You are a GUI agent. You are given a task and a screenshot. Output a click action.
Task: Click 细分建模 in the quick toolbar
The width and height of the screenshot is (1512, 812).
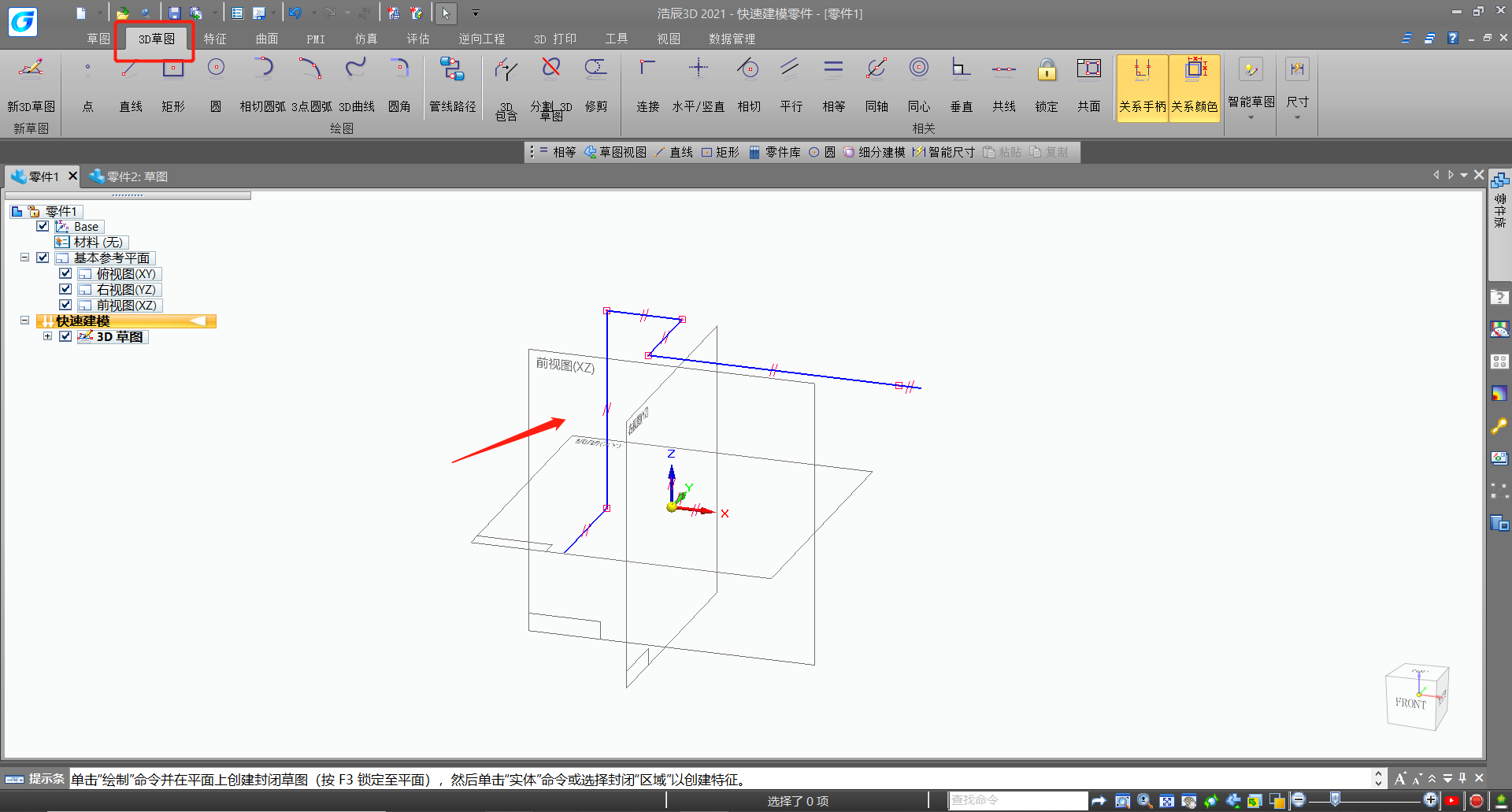click(x=874, y=152)
